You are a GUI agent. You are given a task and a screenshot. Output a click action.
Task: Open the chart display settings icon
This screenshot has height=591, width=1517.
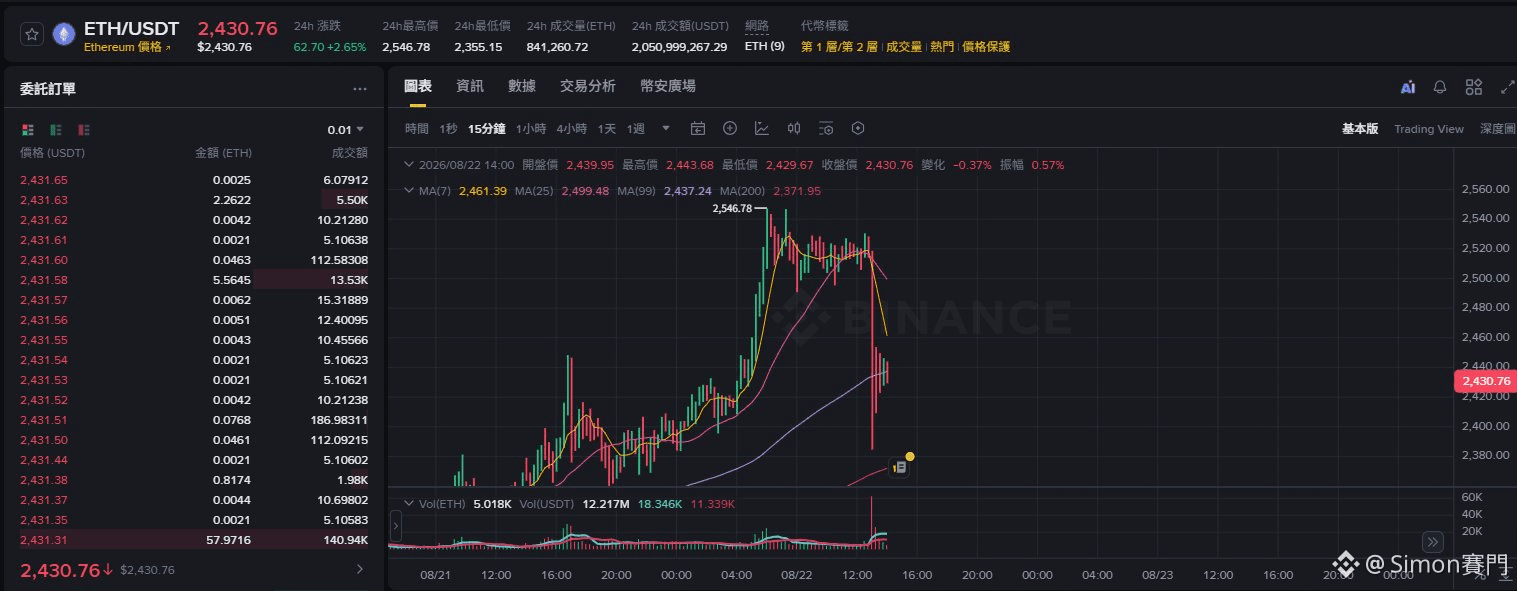pyautogui.click(x=826, y=128)
